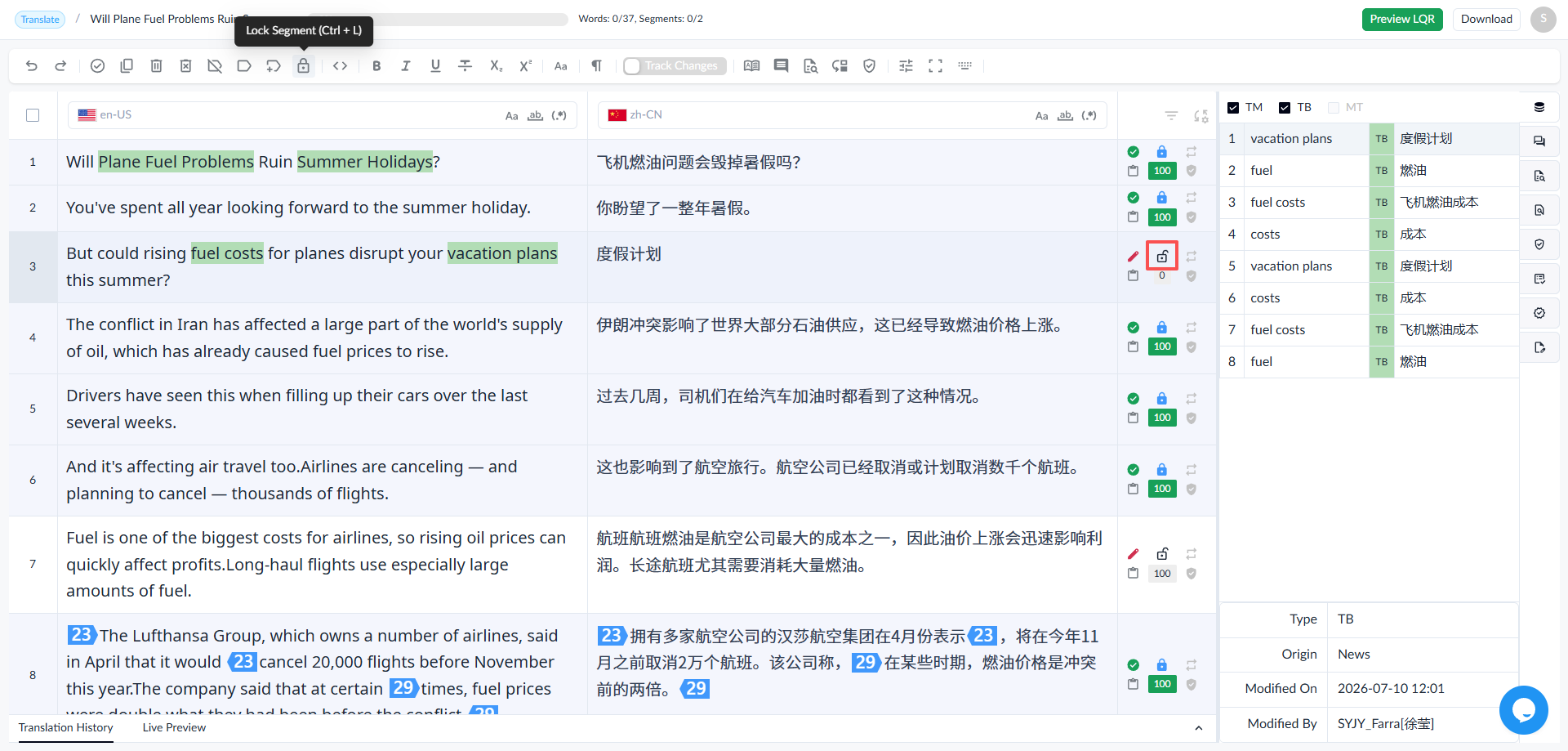Apply underline formatting

435,66
